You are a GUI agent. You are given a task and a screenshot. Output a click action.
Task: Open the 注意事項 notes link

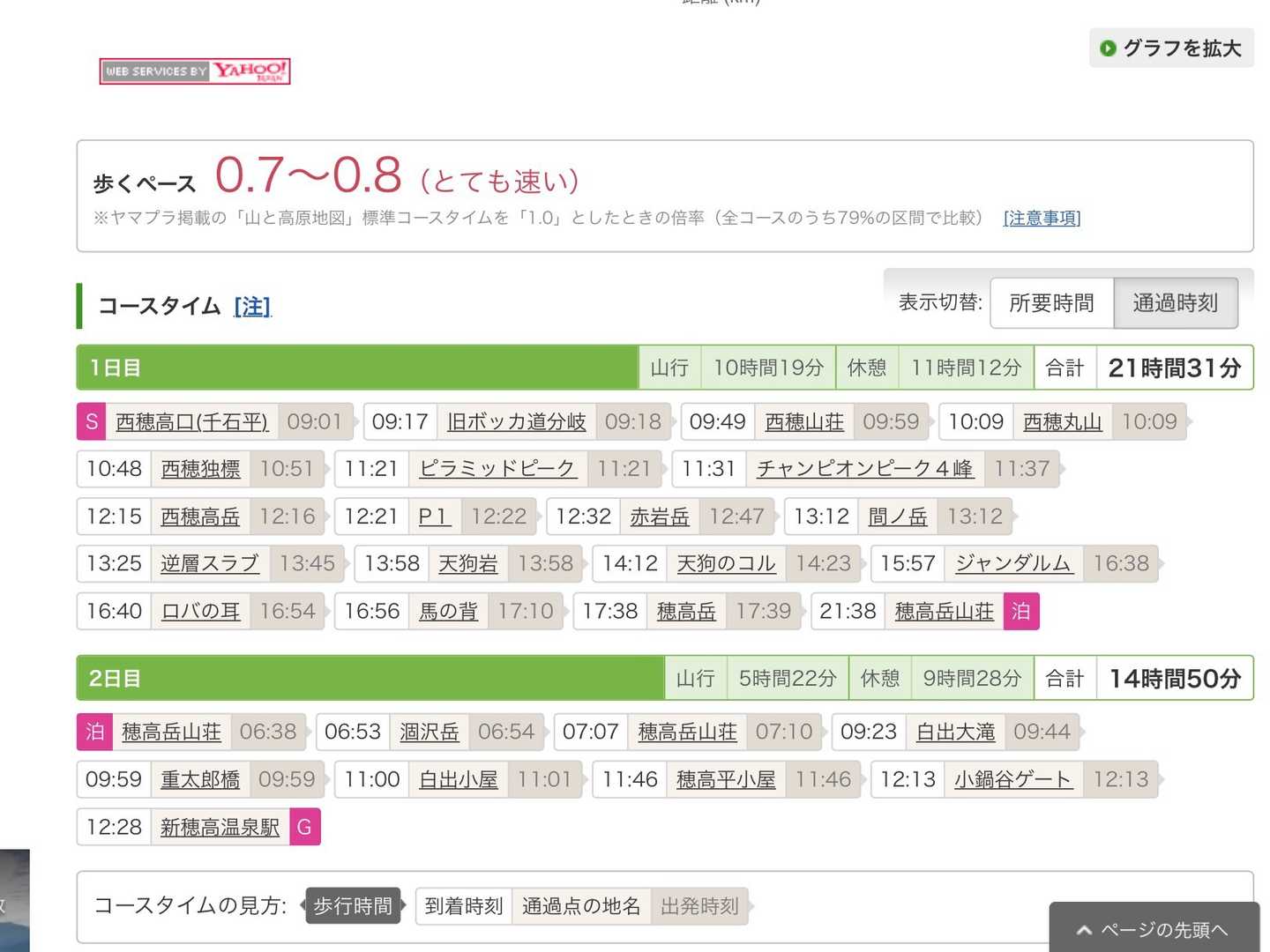pos(1042,218)
